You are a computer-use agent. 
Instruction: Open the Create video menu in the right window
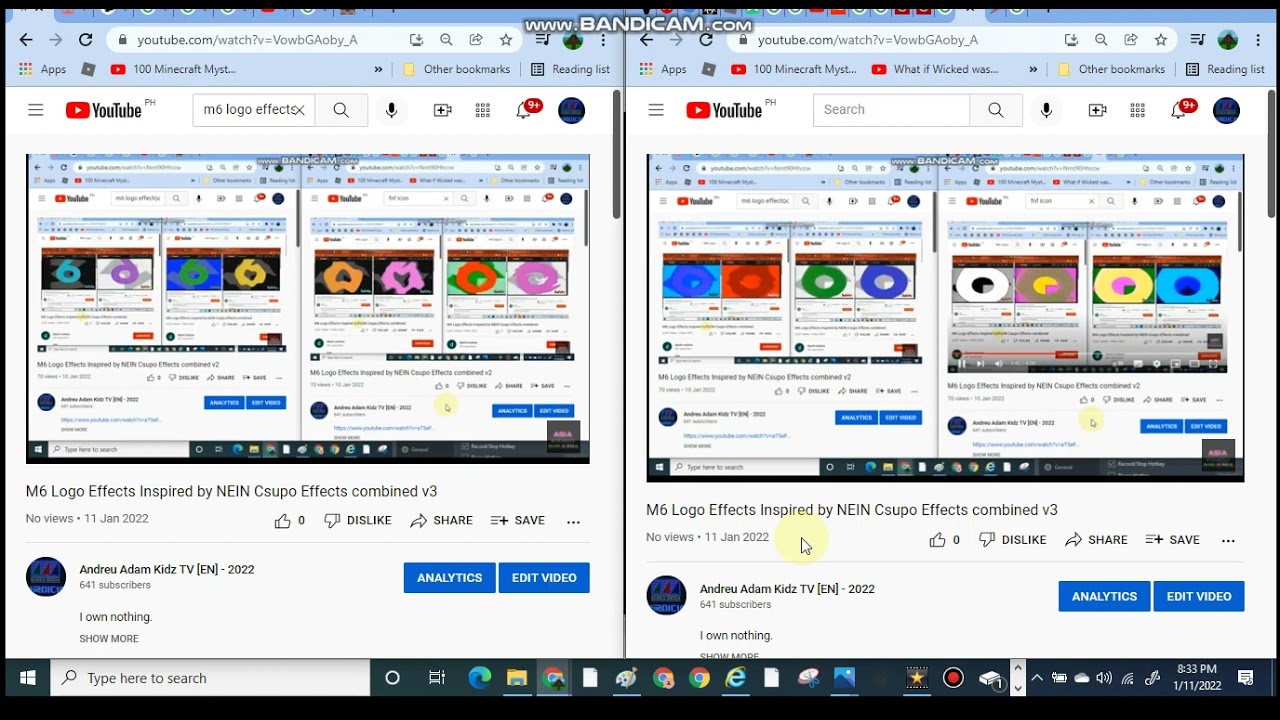pyautogui.click(x=1097, y=110)
